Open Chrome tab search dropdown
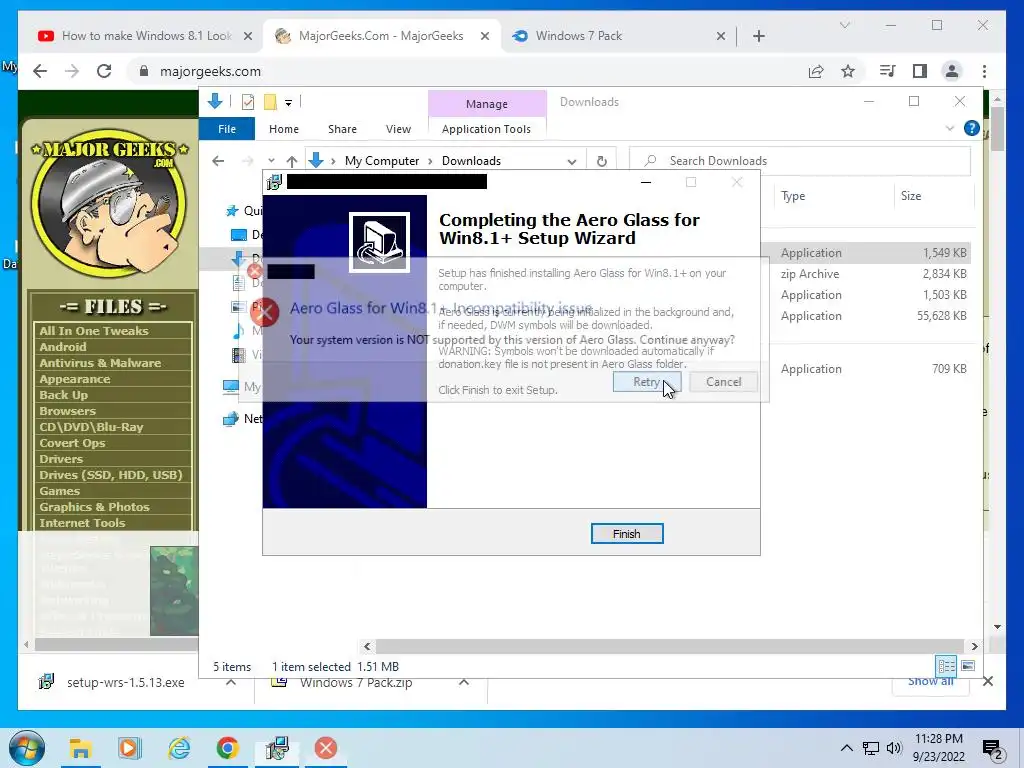This screenshot has height=768, width=1024. pyautogui.click(x=844, y=25)
